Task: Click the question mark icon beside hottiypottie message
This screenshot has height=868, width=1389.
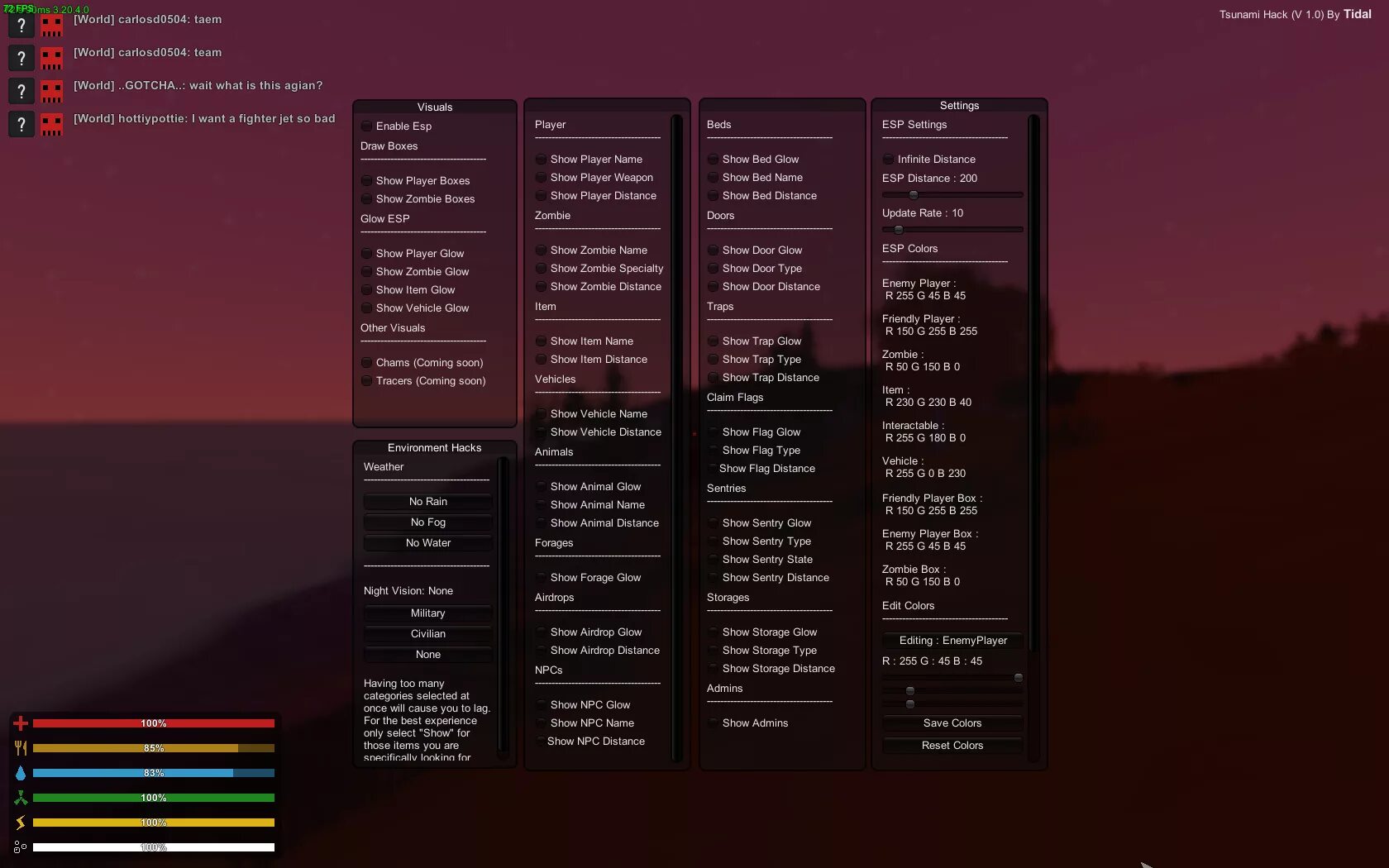Action: tap(21, 124)
